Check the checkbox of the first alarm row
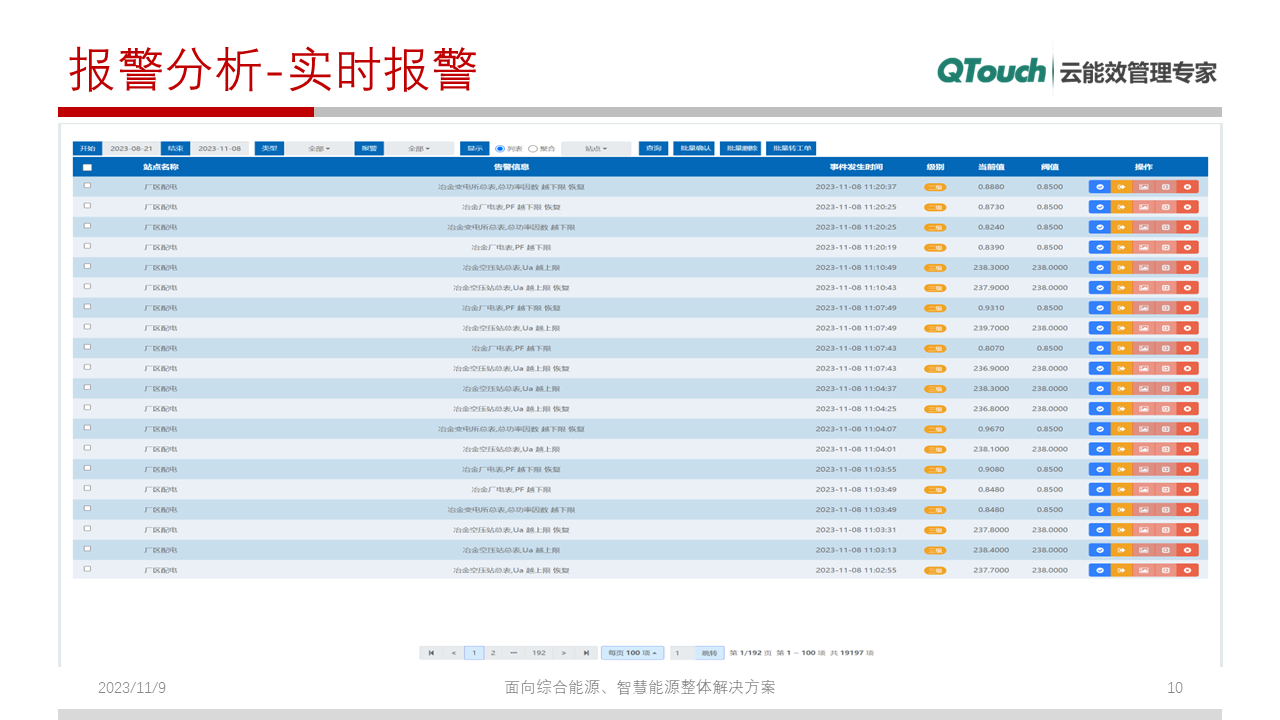The height and width of the screenshot is (720, 1280). click(x=86, y=187)
